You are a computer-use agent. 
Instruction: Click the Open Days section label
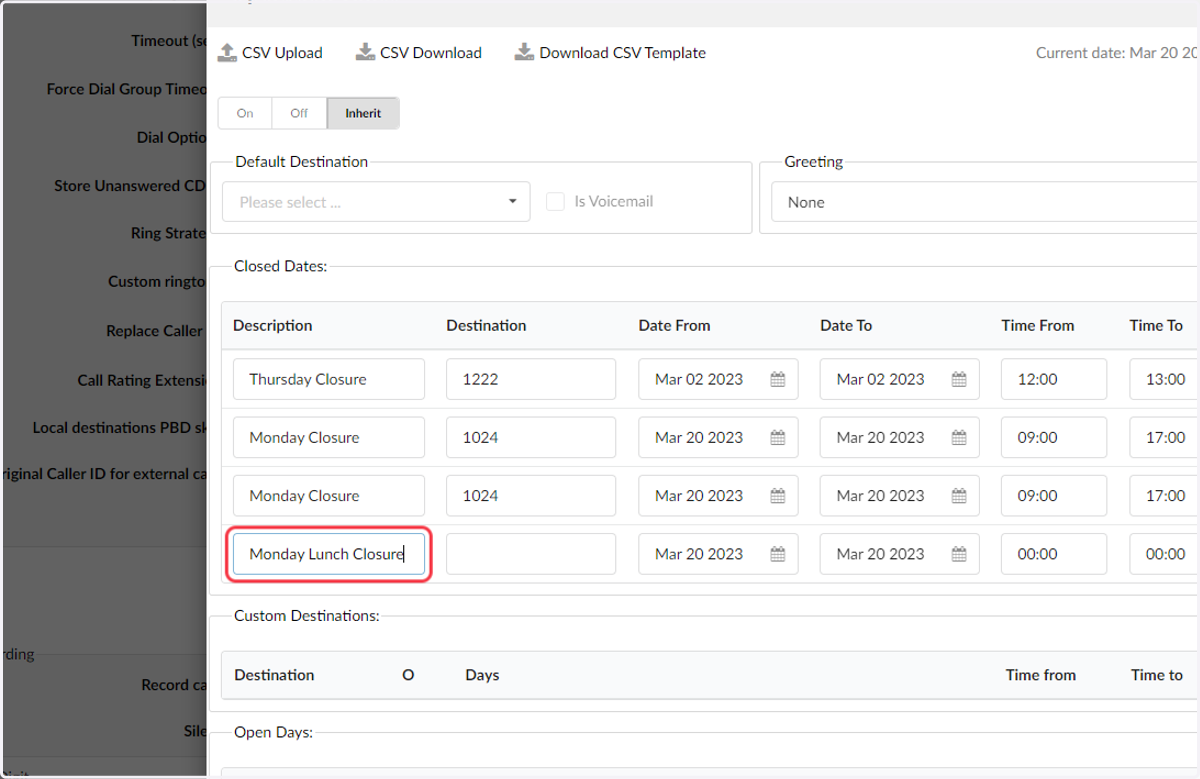pos(273,732)
